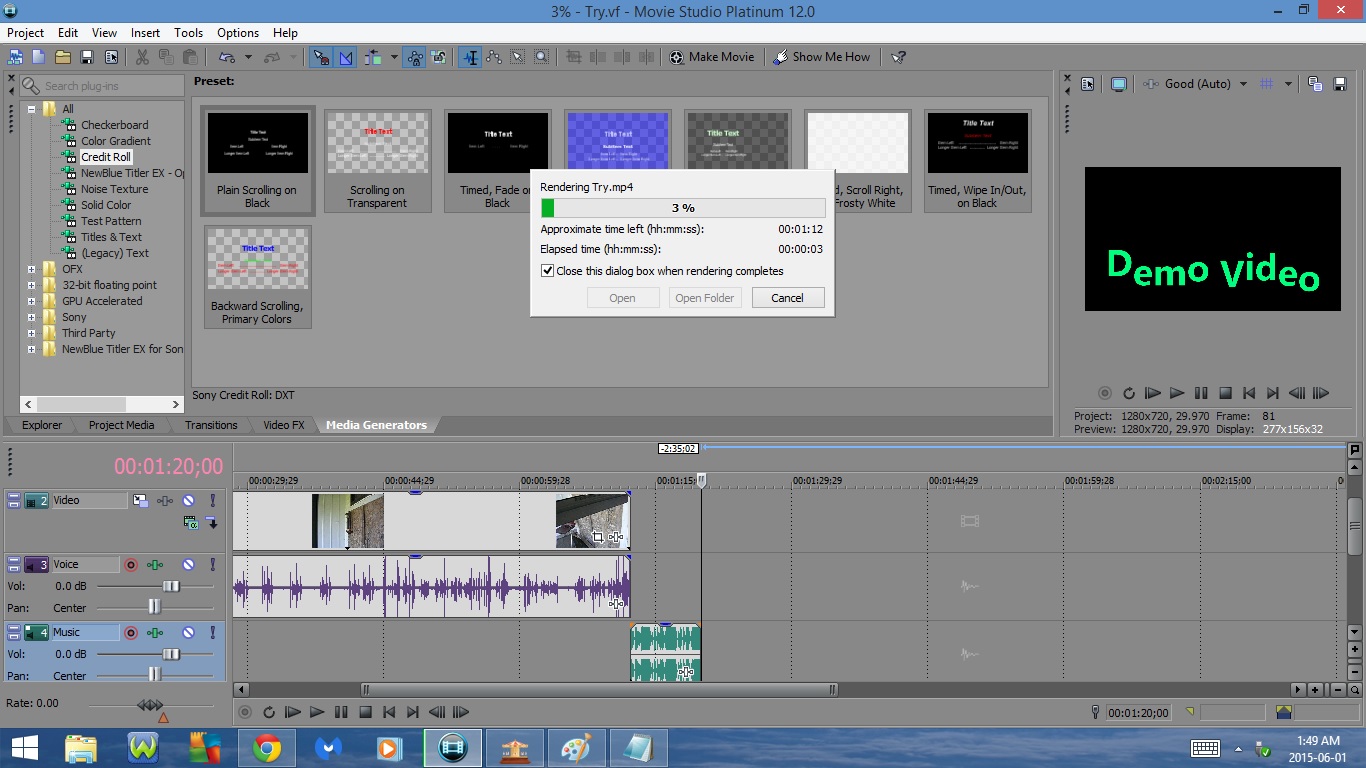Screen dimensions: 1366x768
Task: Play the preview from start
Action: point(1153,394)
